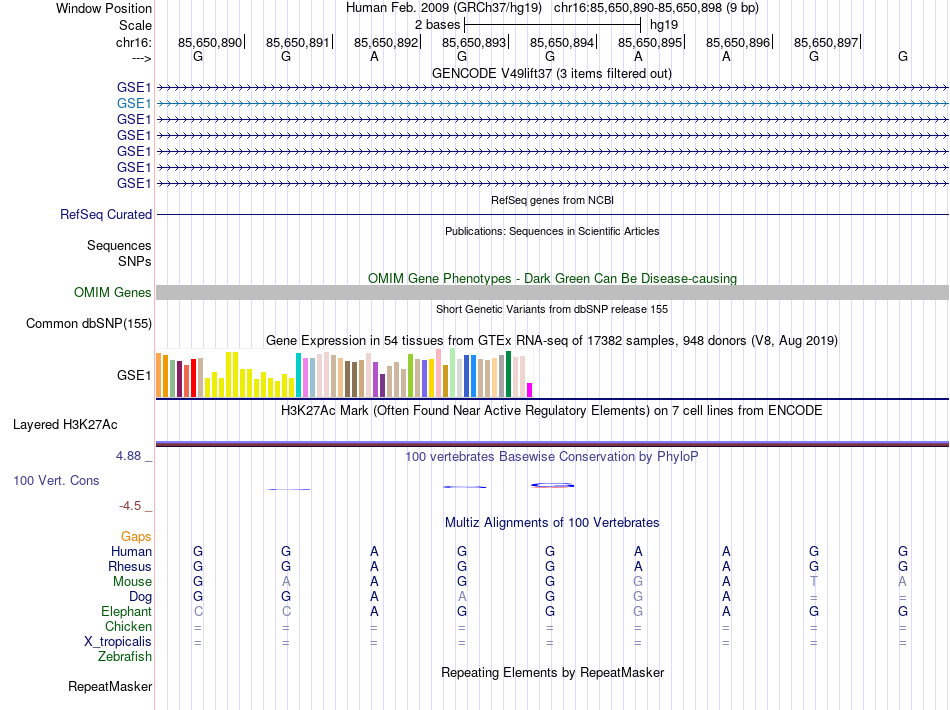Click the X_tropicalis species label
The image size is (950, 710).
coord(119,641)
